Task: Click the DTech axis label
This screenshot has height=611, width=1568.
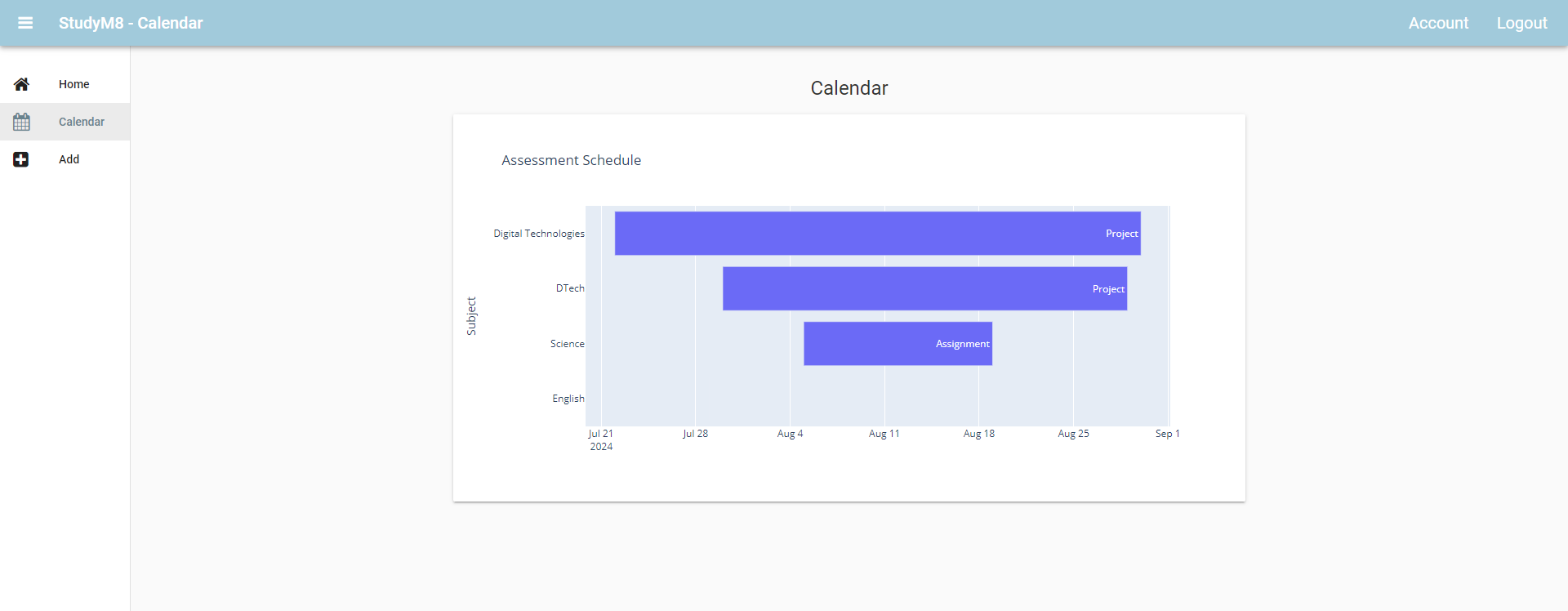Action: 570,288
